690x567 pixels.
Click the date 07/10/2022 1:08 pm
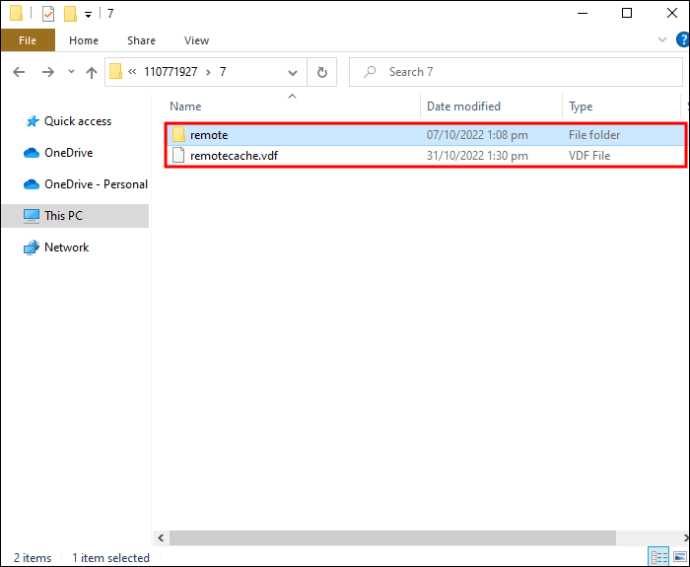pyautogui.click(x=477, y=135)
